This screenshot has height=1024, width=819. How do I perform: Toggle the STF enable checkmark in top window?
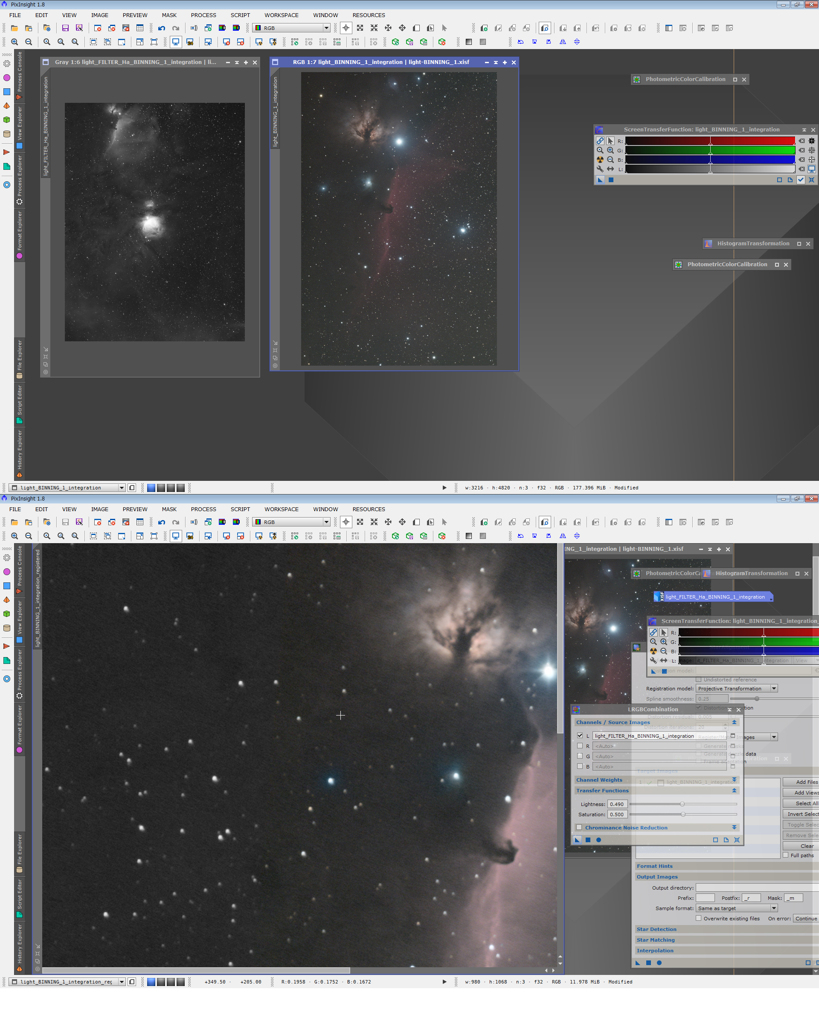[x=801, y=180]
